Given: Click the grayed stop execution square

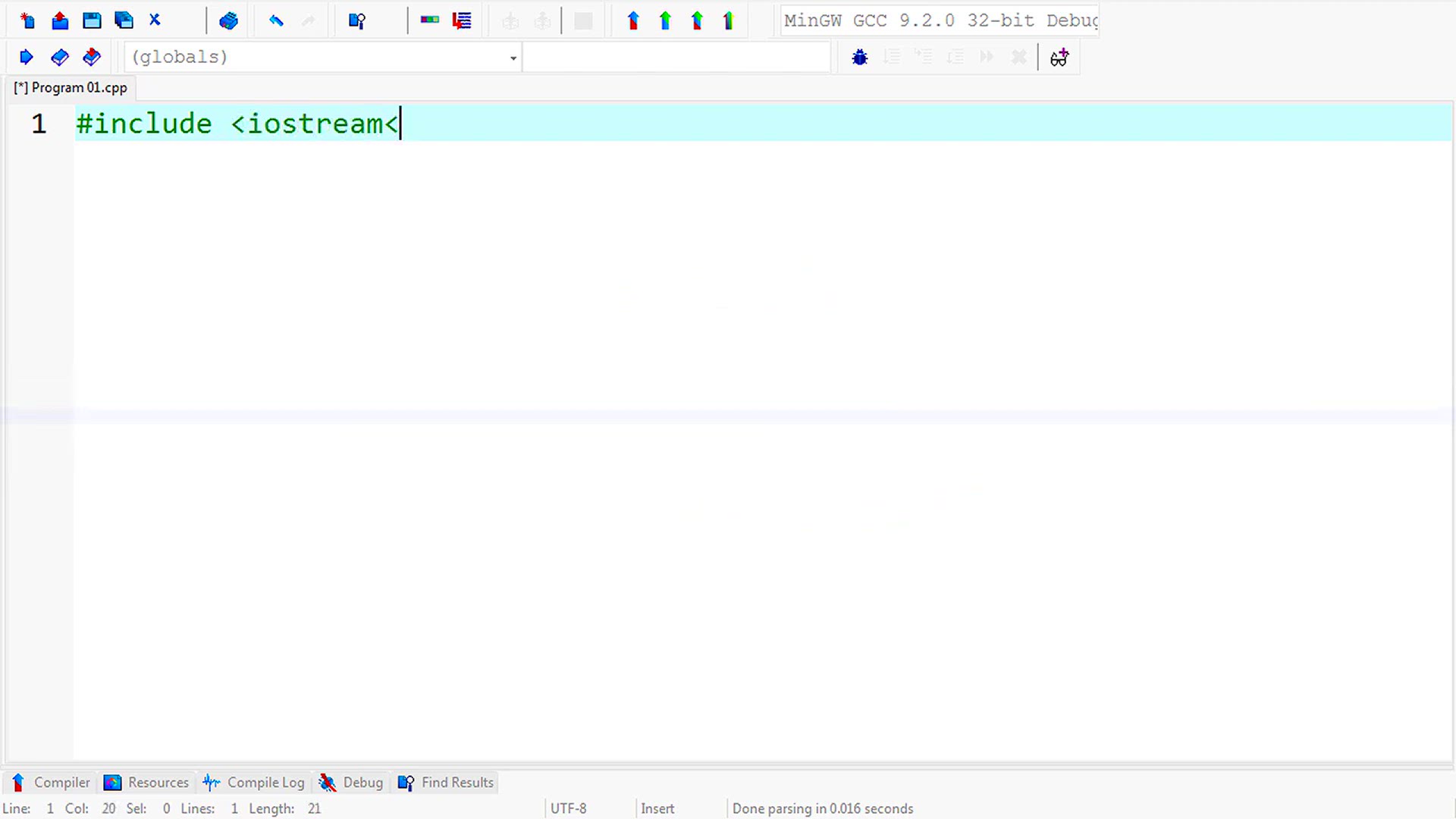Looking at the screenshot, I should pyautogui.click(x=583, y=21).
